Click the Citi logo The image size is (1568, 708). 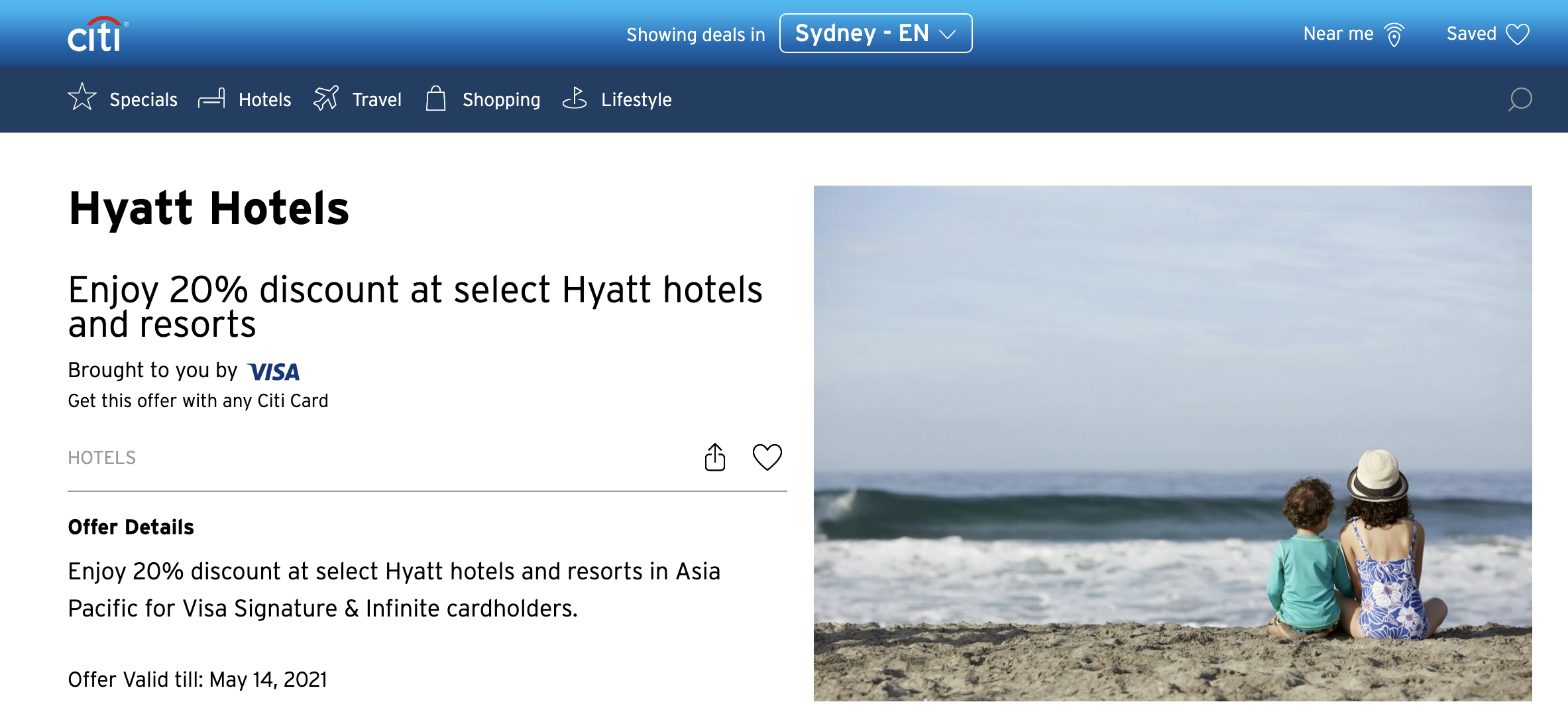pos(97,34)
